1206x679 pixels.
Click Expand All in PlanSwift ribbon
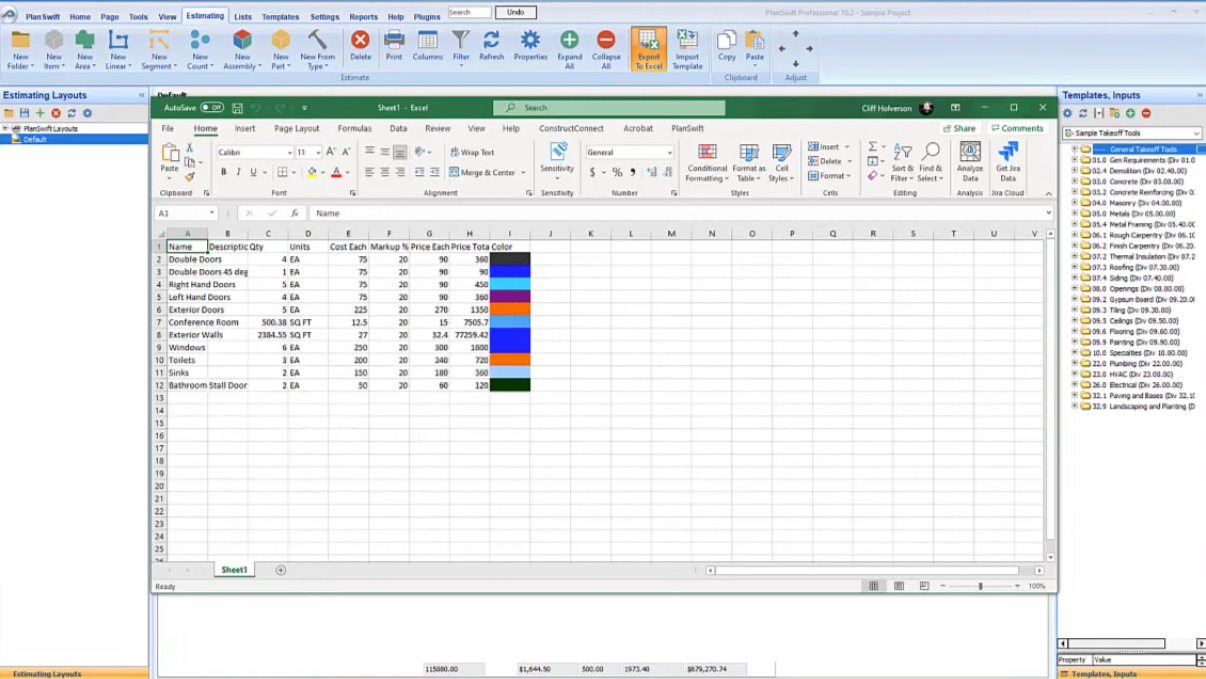click(x=569, y=49)
